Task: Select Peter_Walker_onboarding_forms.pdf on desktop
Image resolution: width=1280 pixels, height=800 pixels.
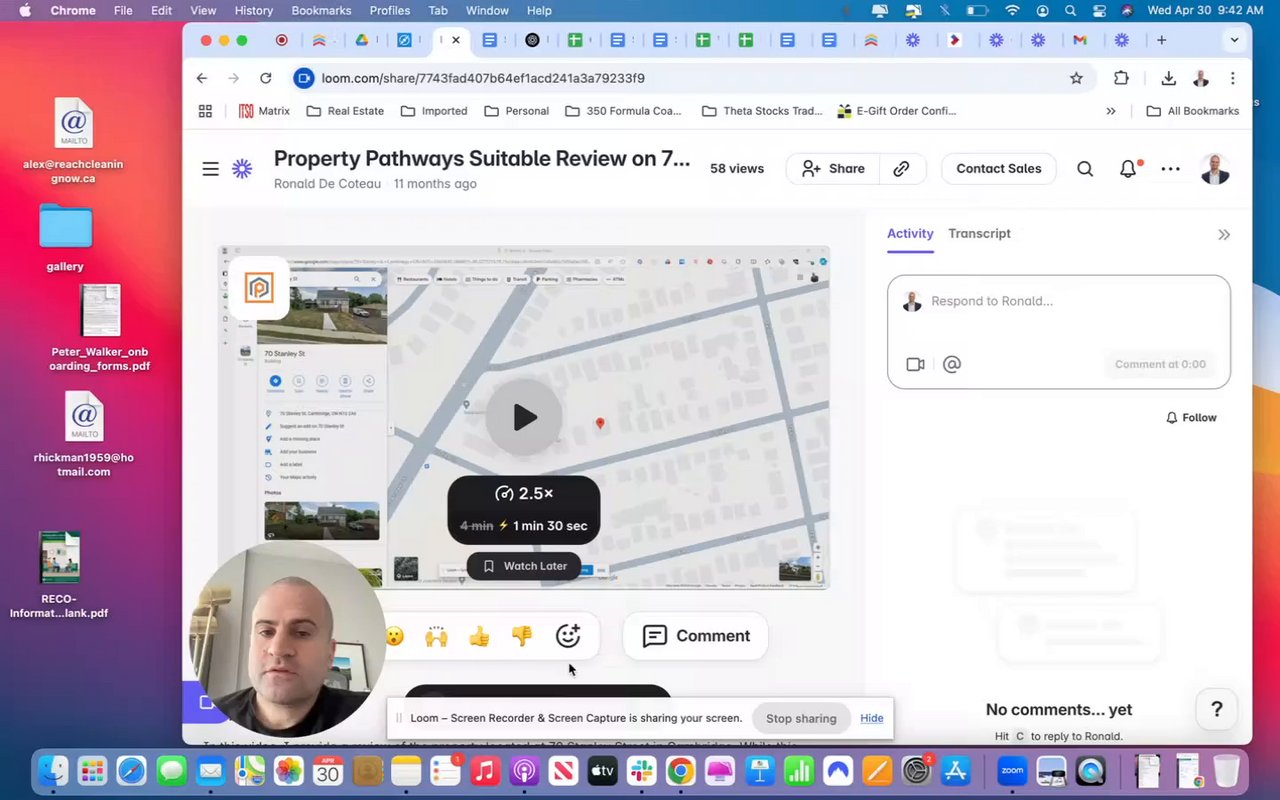Action: click(x=99, y=328)
